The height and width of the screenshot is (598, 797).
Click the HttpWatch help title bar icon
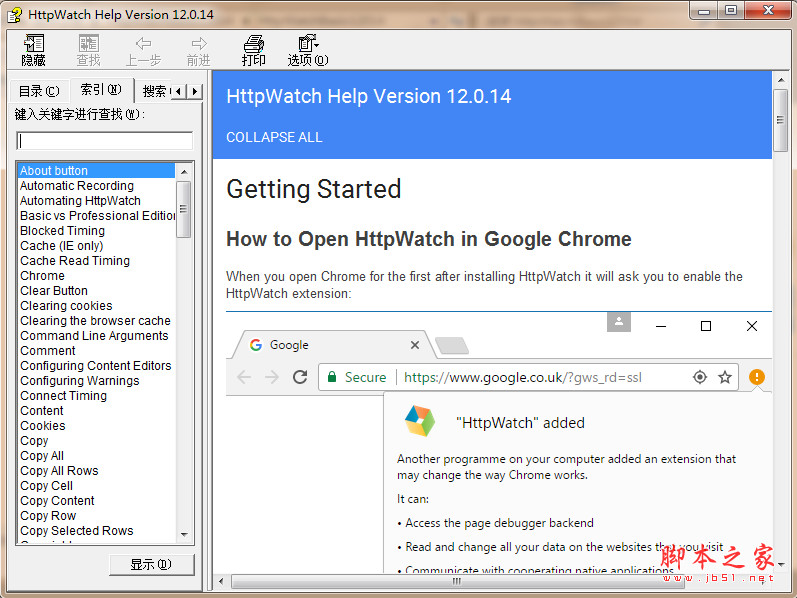(14, 15)
